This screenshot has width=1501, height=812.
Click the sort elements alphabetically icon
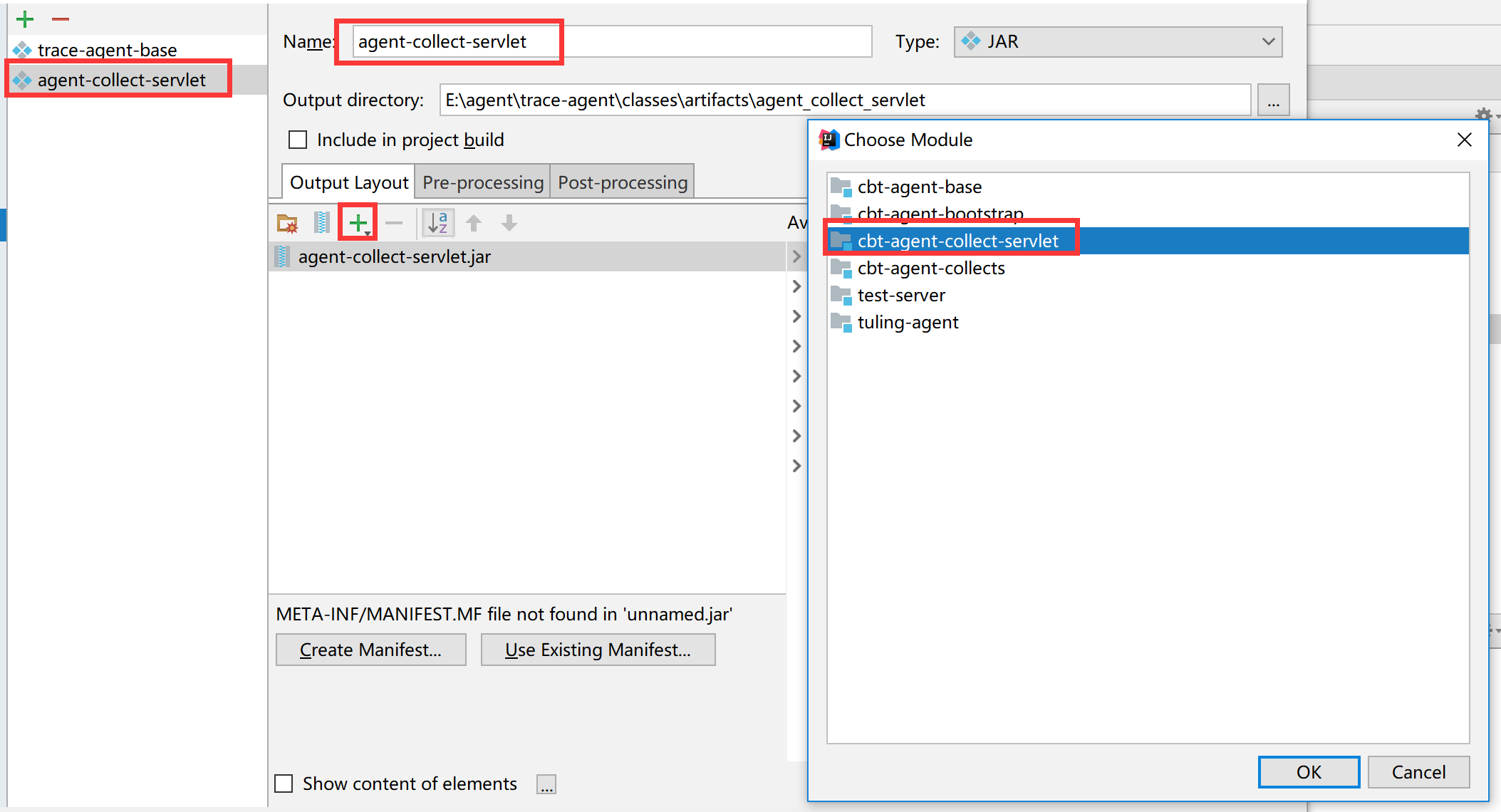(x=437, y=223)
